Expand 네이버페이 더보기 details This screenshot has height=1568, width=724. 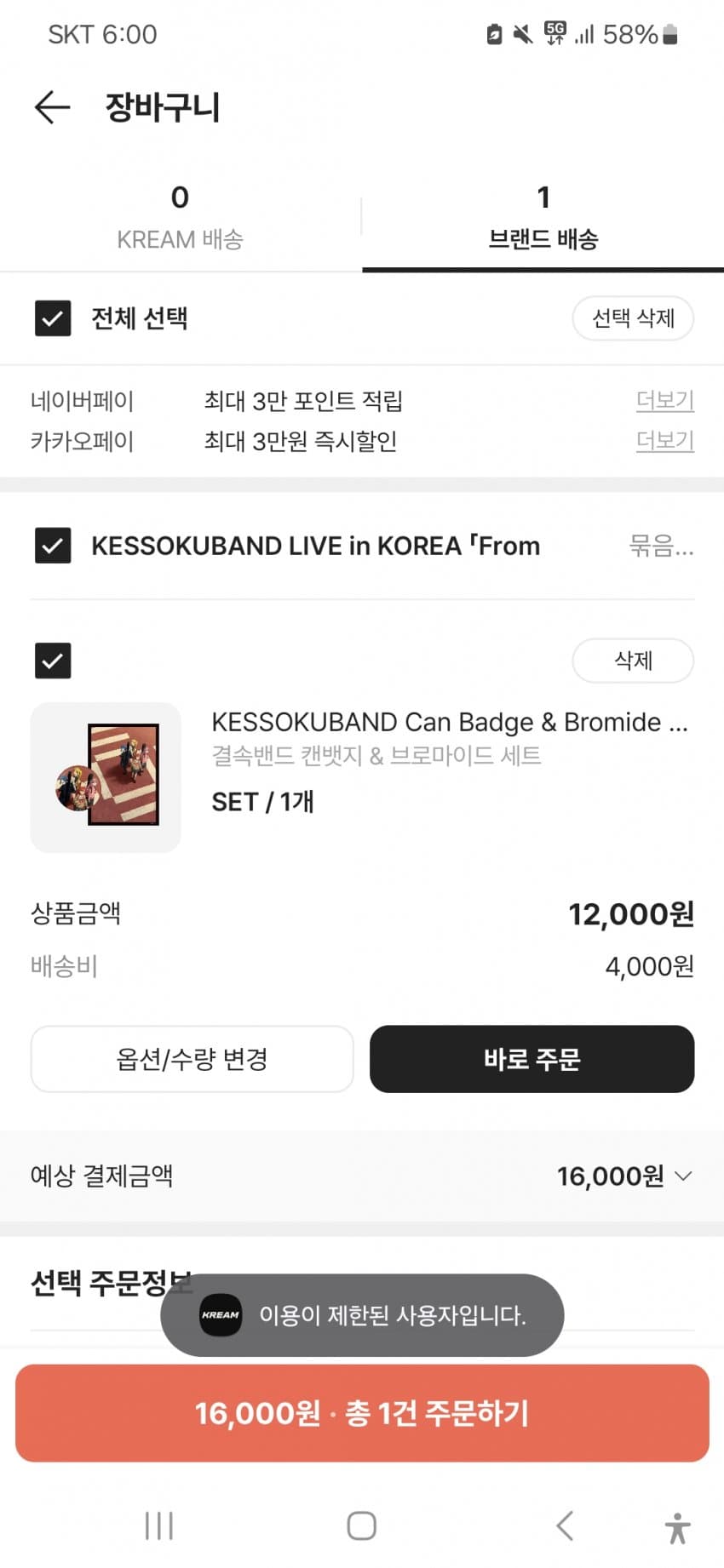tap(664, 400)
